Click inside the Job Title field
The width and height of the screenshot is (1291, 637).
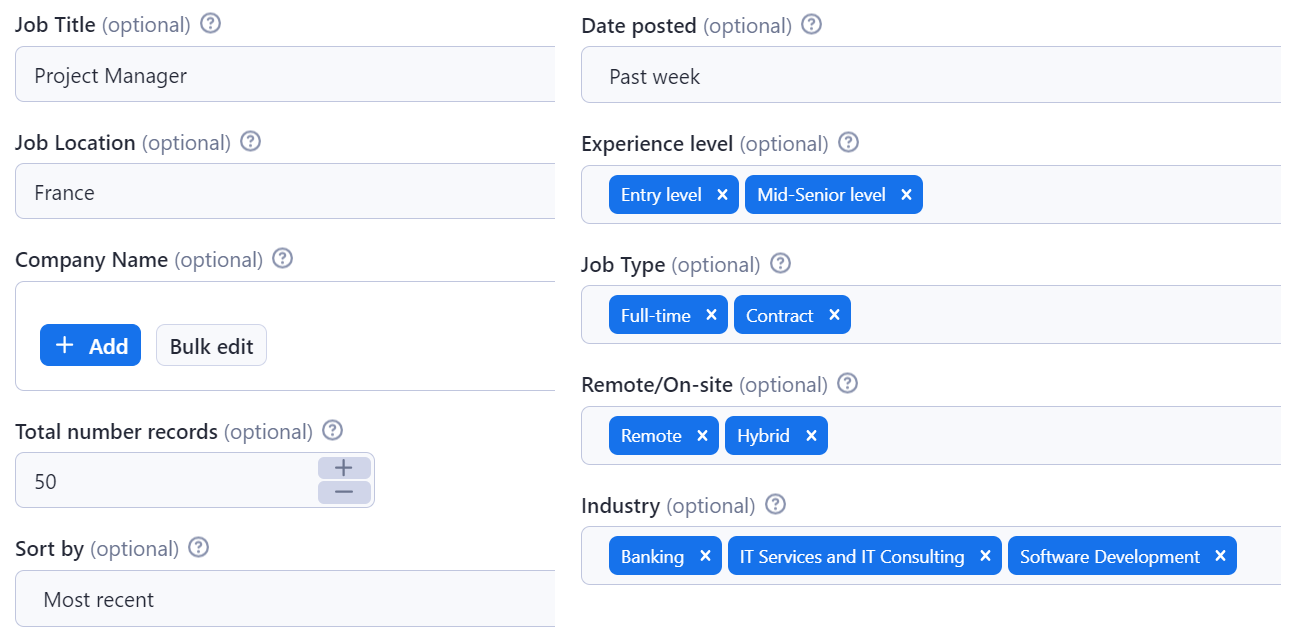[x=285, y=74]
